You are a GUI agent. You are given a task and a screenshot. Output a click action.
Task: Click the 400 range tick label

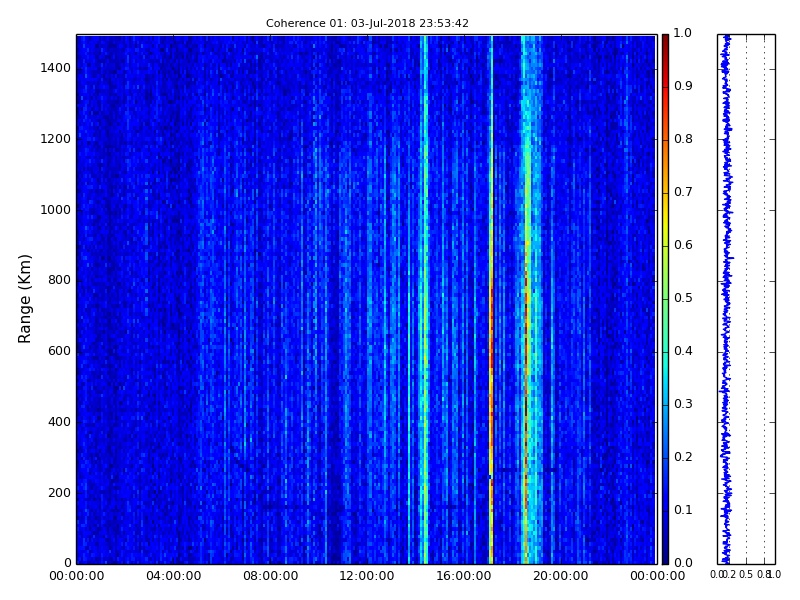[x=60, y=422]
